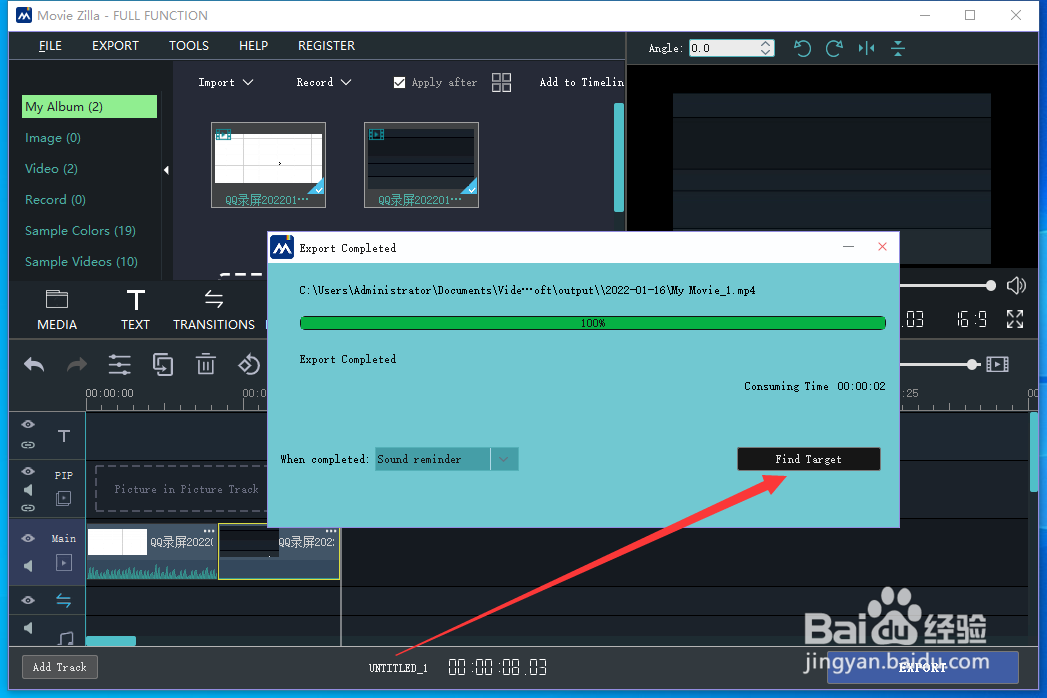The width and height of the screenshot is (1047, 698).
Task: Delete the selected clip with trash icon
Action: click(206, 365)
